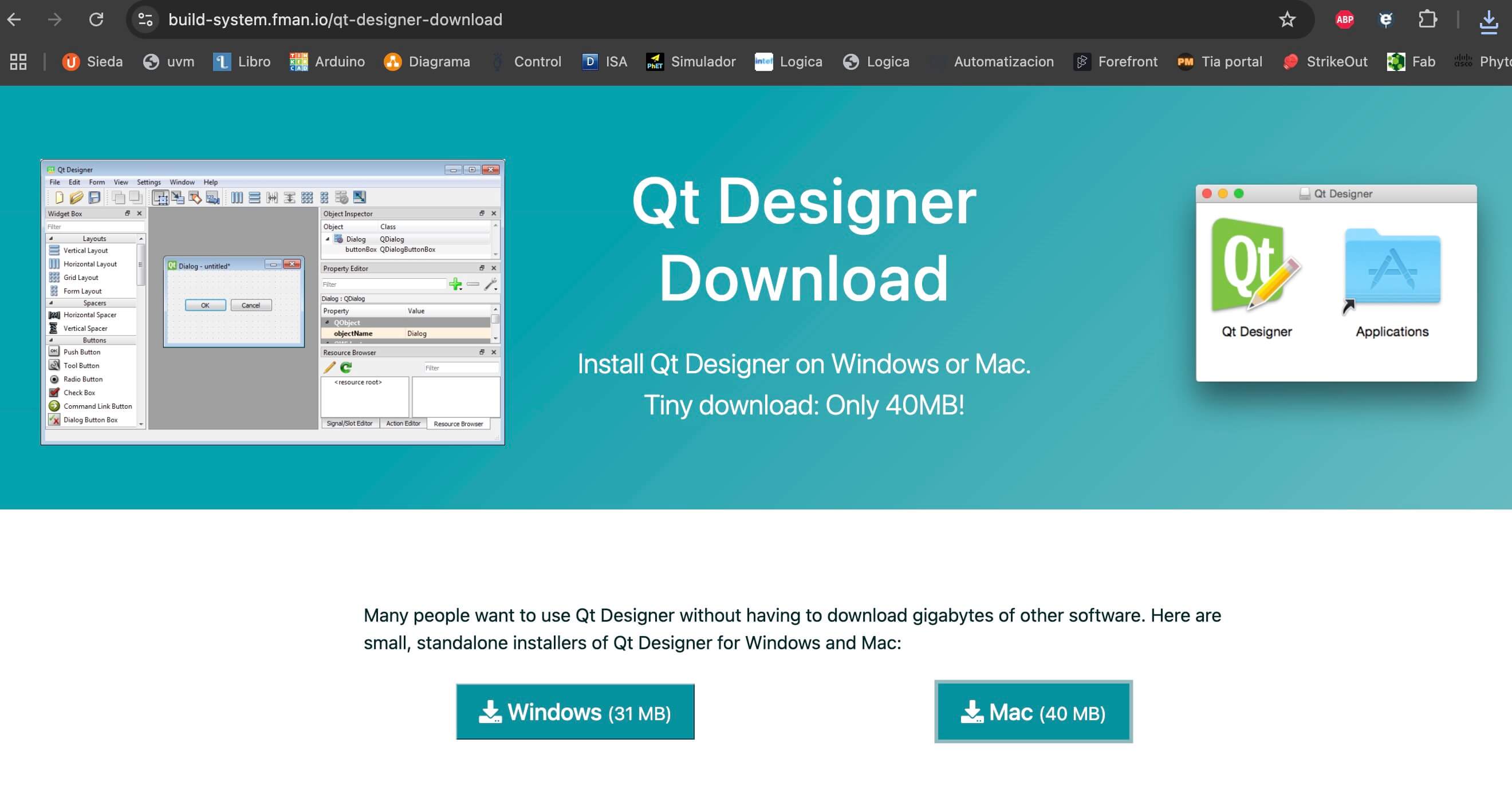The height and width of the screenshot is (798, 1512).
Task: Open the Sieda bookmark
Action: click(x=92, y=62)
